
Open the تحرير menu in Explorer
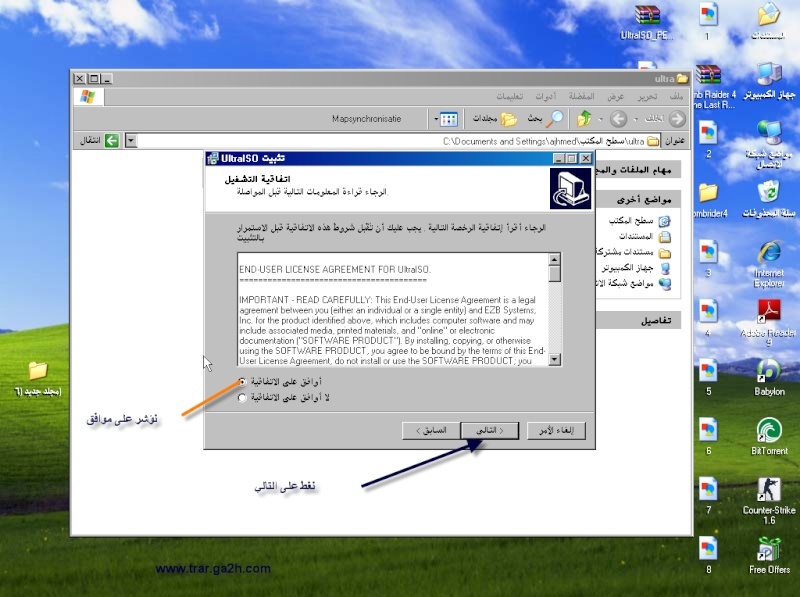(647, 96)
